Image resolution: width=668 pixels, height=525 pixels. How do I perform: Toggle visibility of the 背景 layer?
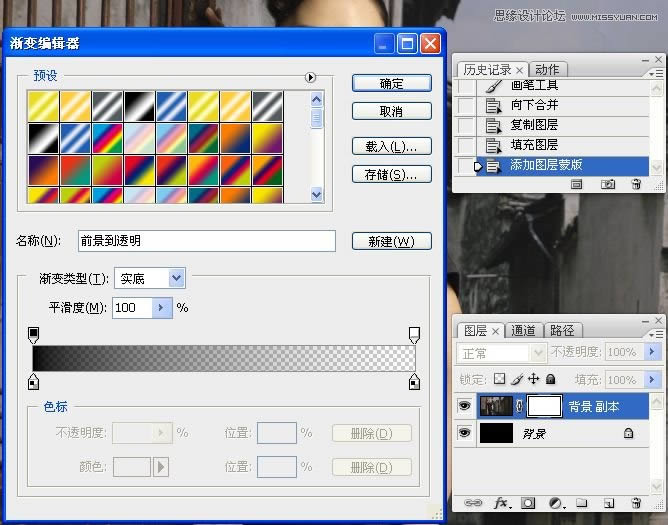[x=464, y=433]
